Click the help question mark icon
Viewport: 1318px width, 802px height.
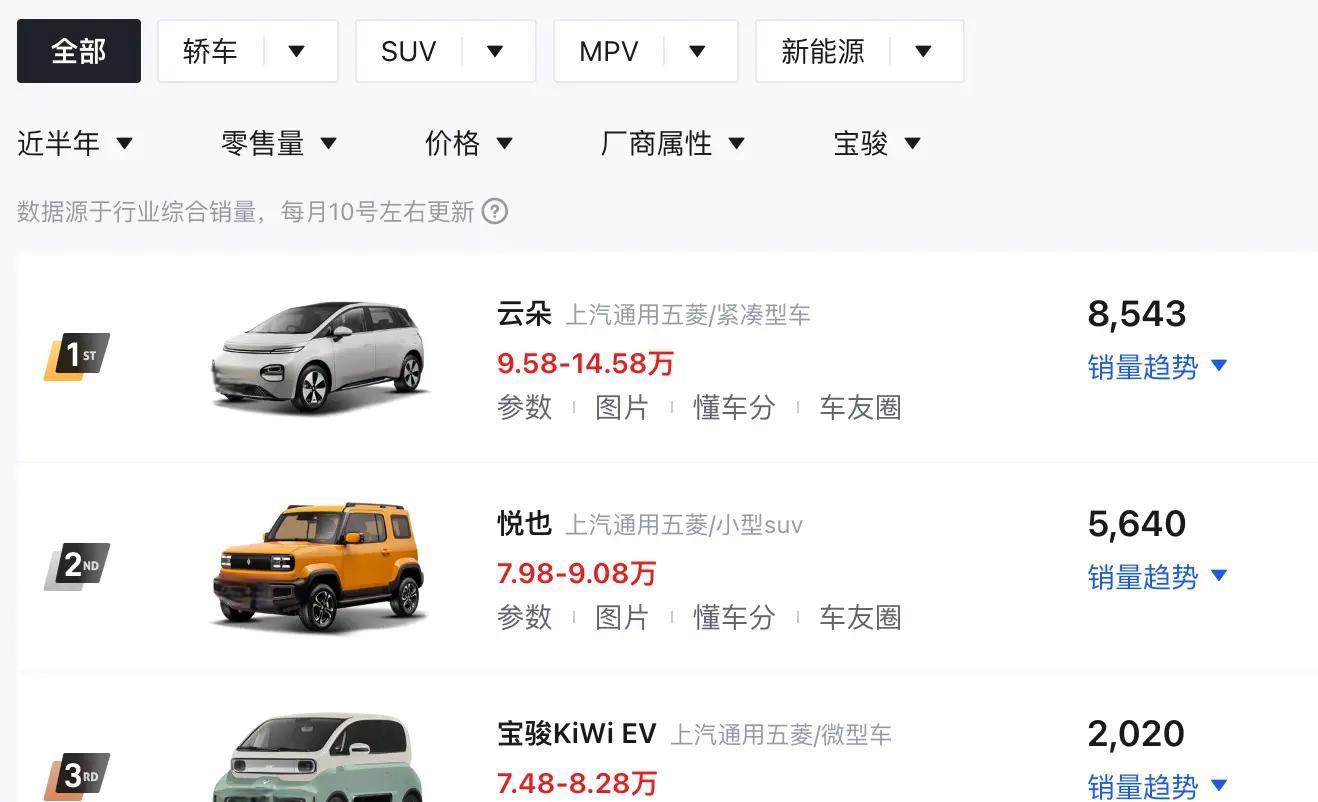click(495, 212)
